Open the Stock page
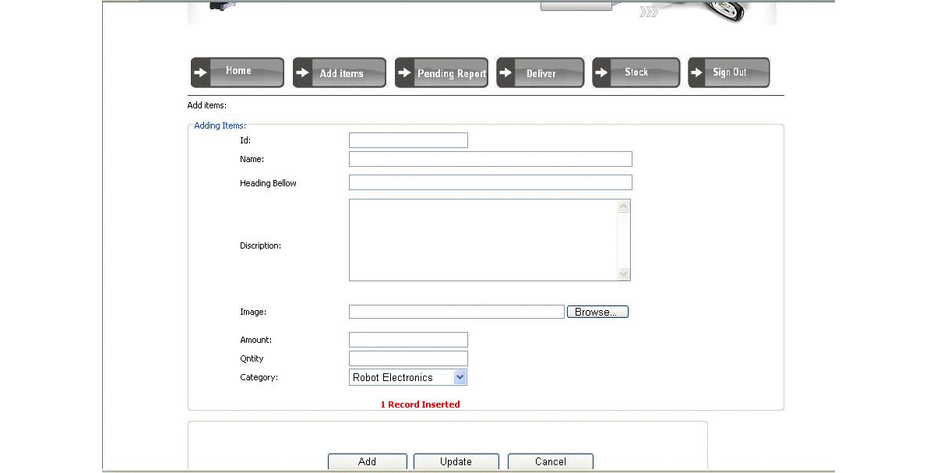 pos(636,72)
